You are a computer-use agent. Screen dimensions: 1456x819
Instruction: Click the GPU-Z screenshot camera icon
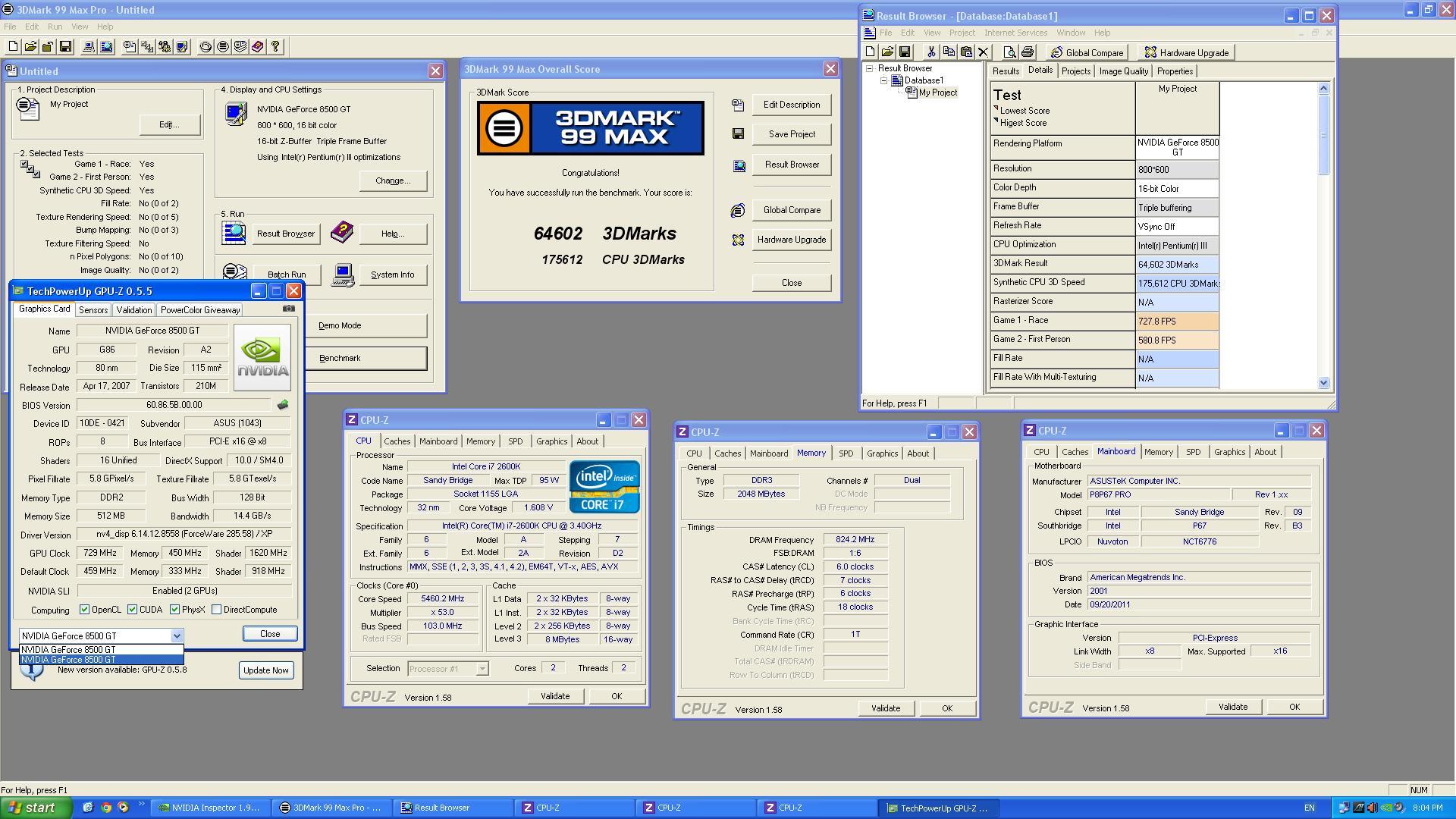pyautogui.click(x=288, y=309)
